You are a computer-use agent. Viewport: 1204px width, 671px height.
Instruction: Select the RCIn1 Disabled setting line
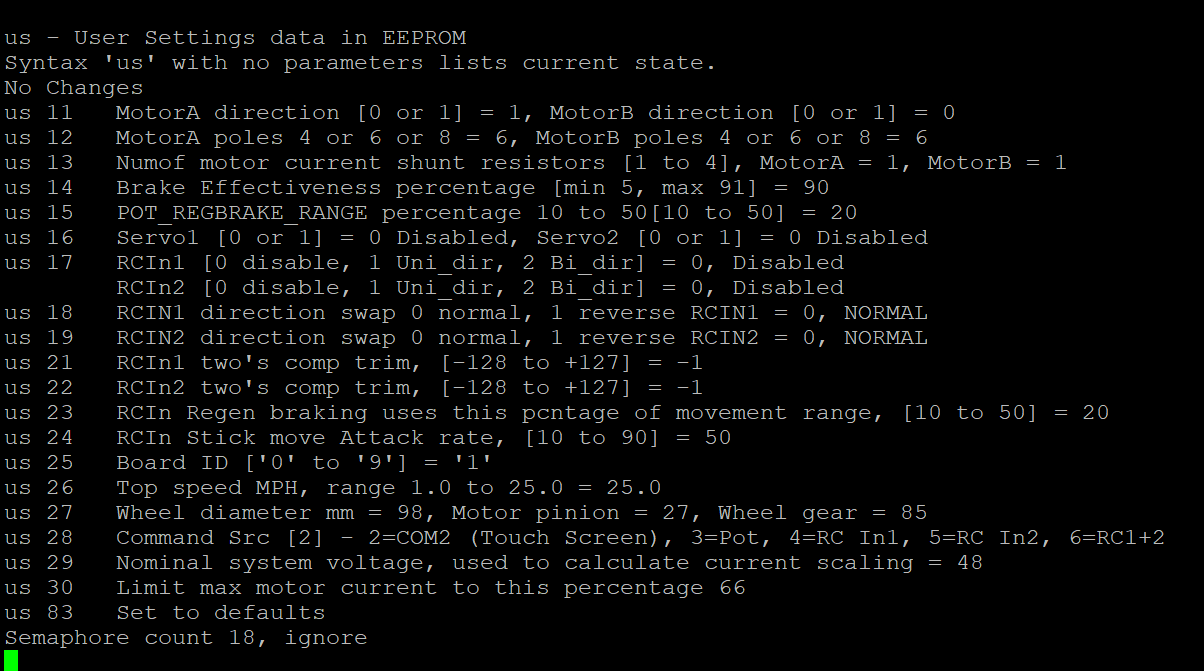(x=424, y=263)
